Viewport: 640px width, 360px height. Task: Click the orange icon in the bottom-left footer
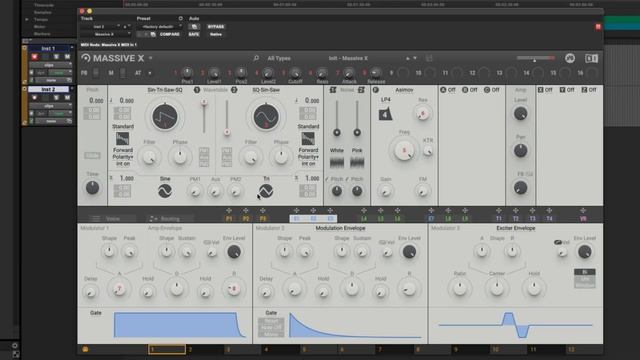[x=85, y=349]
